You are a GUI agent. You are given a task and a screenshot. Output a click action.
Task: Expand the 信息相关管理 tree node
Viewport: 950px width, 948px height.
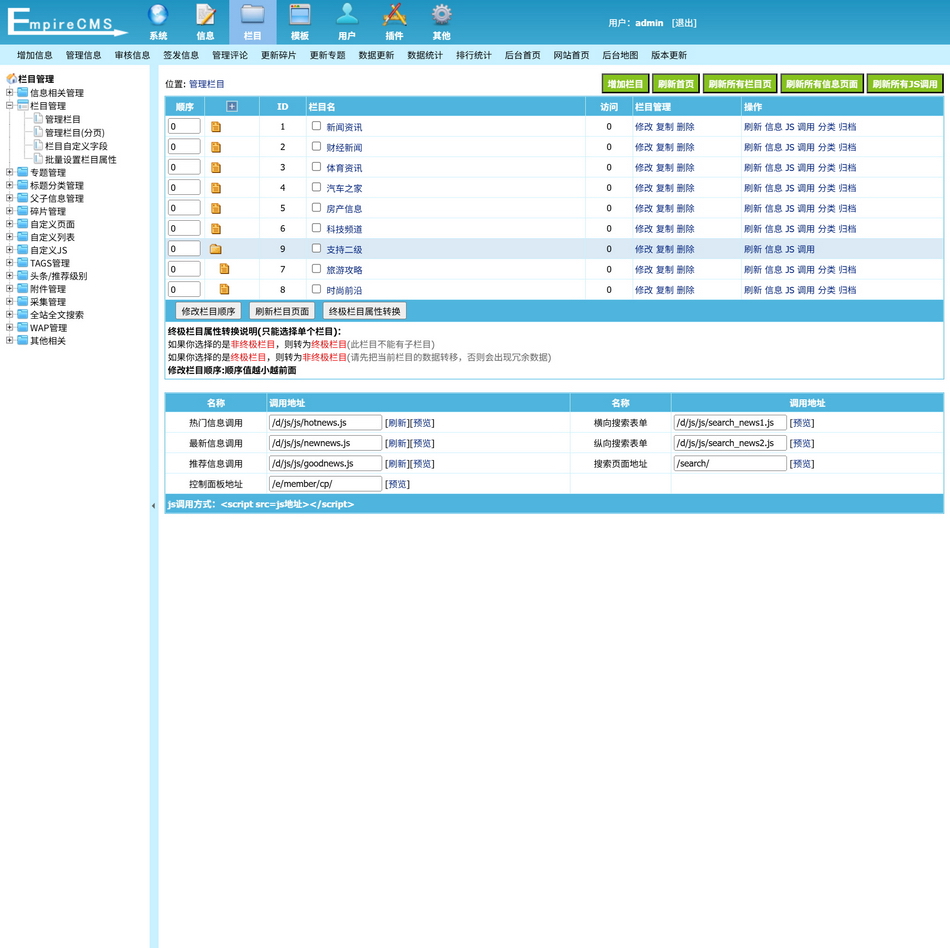[x=10, y=93]
